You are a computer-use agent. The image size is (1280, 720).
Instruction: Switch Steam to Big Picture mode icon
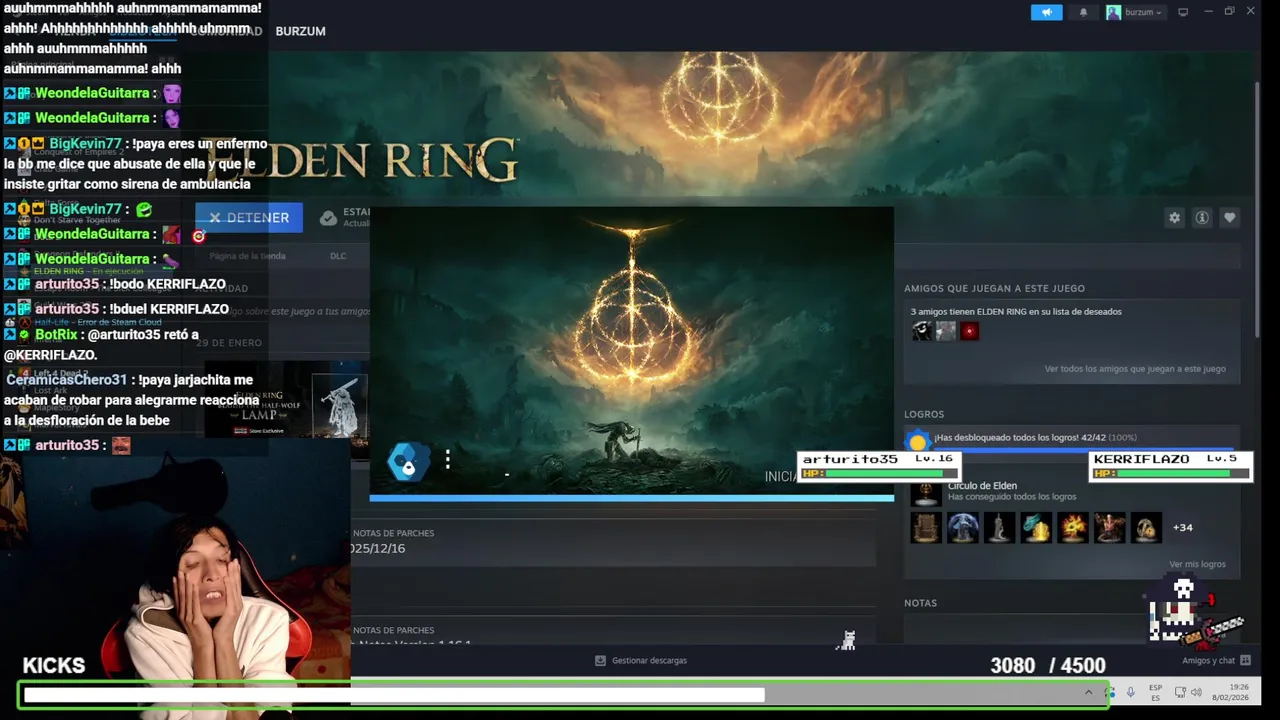1183,12
